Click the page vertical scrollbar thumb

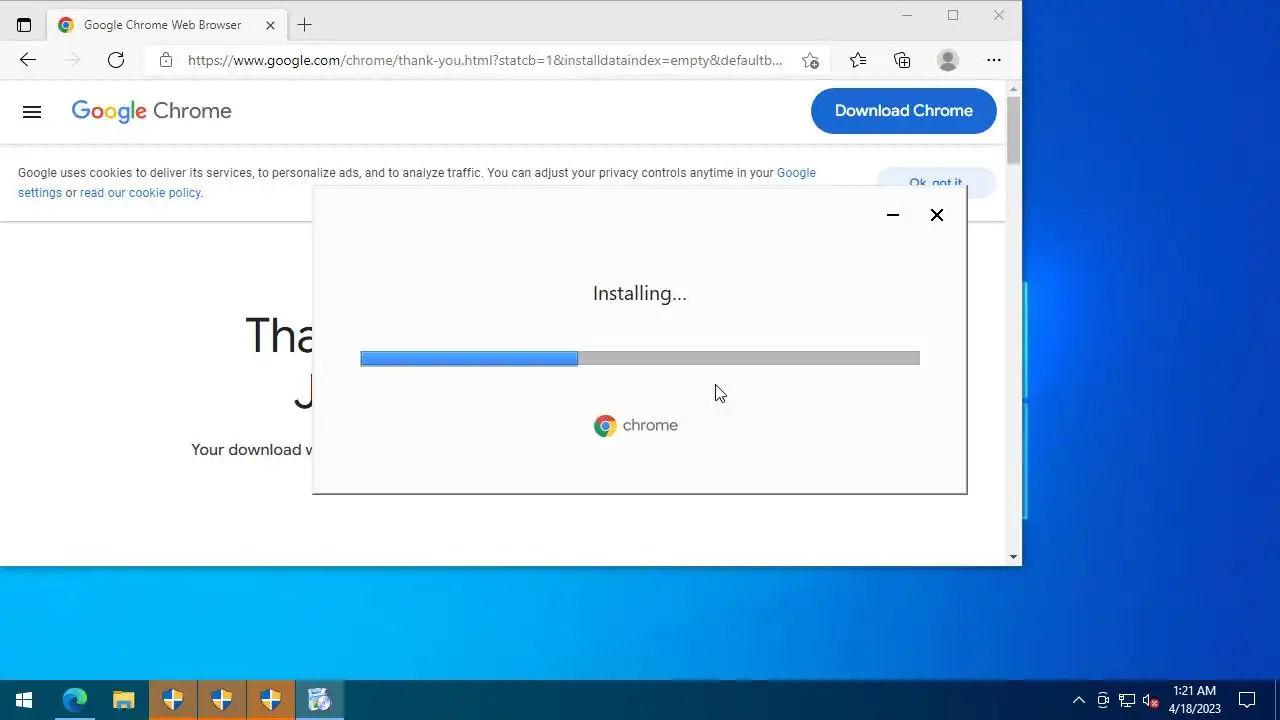[1014, 132]
